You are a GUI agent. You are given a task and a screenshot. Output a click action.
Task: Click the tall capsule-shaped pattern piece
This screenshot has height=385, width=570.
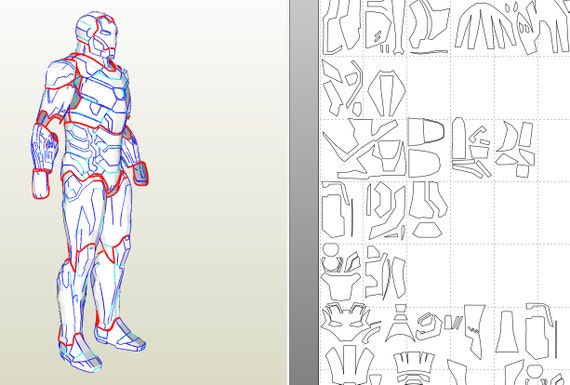click(x=459, y=139)
